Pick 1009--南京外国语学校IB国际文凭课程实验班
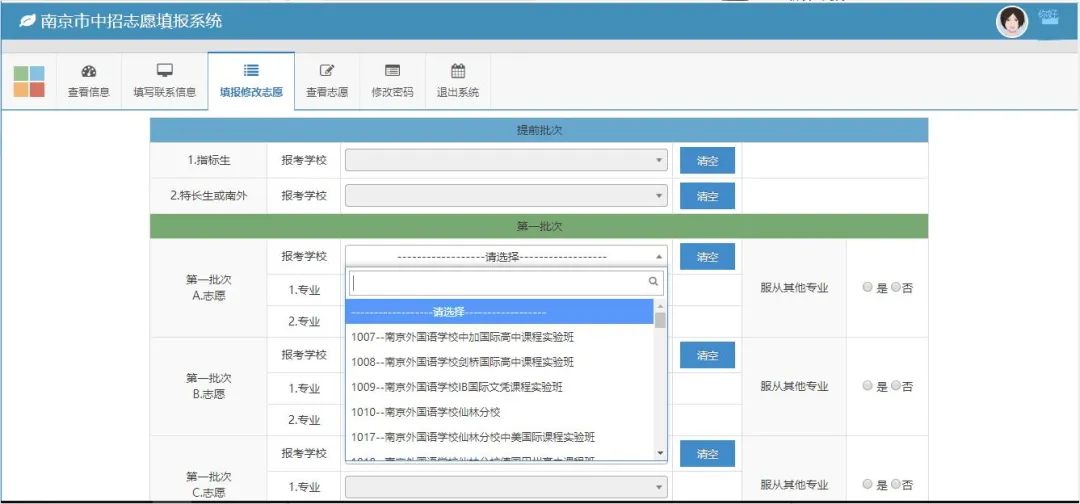 point(499,387)
